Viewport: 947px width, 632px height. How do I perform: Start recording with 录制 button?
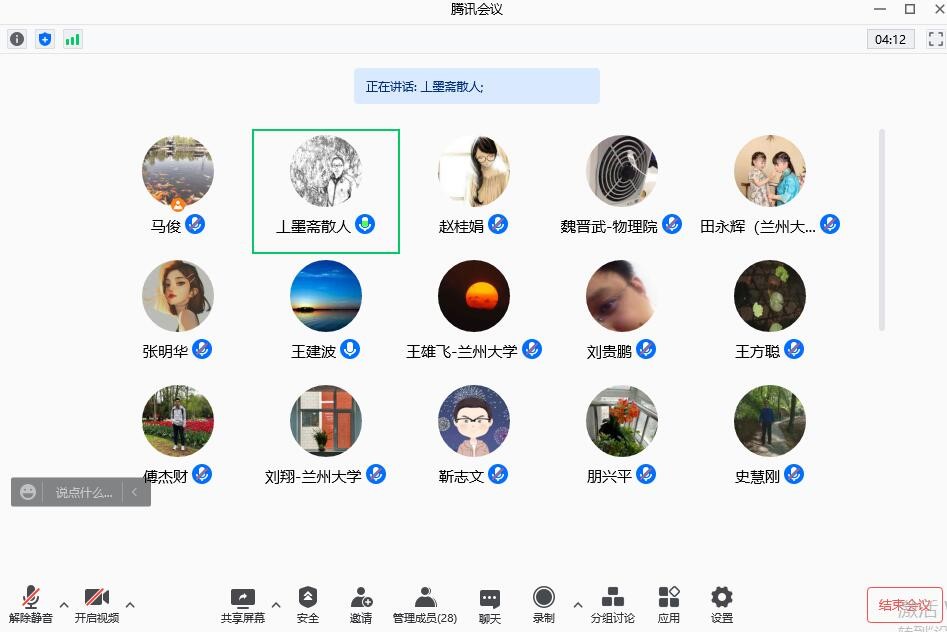(x=544, y=604)
